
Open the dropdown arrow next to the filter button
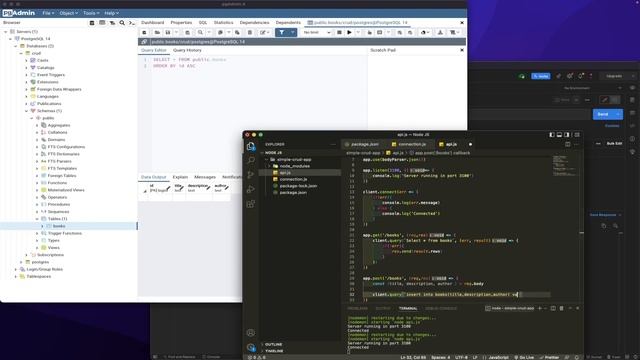[293, 33]
